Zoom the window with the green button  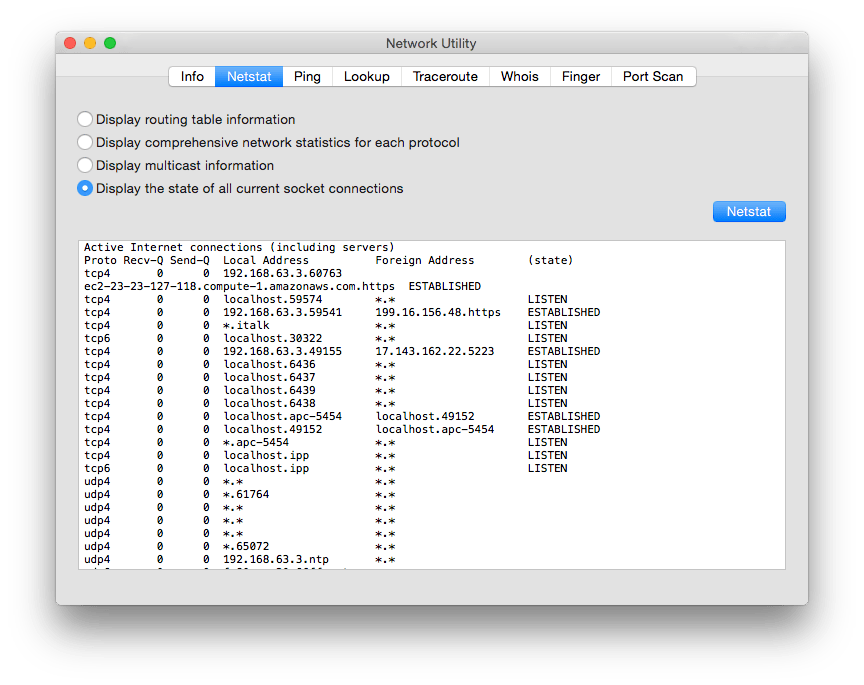click(x=110, y=43)
